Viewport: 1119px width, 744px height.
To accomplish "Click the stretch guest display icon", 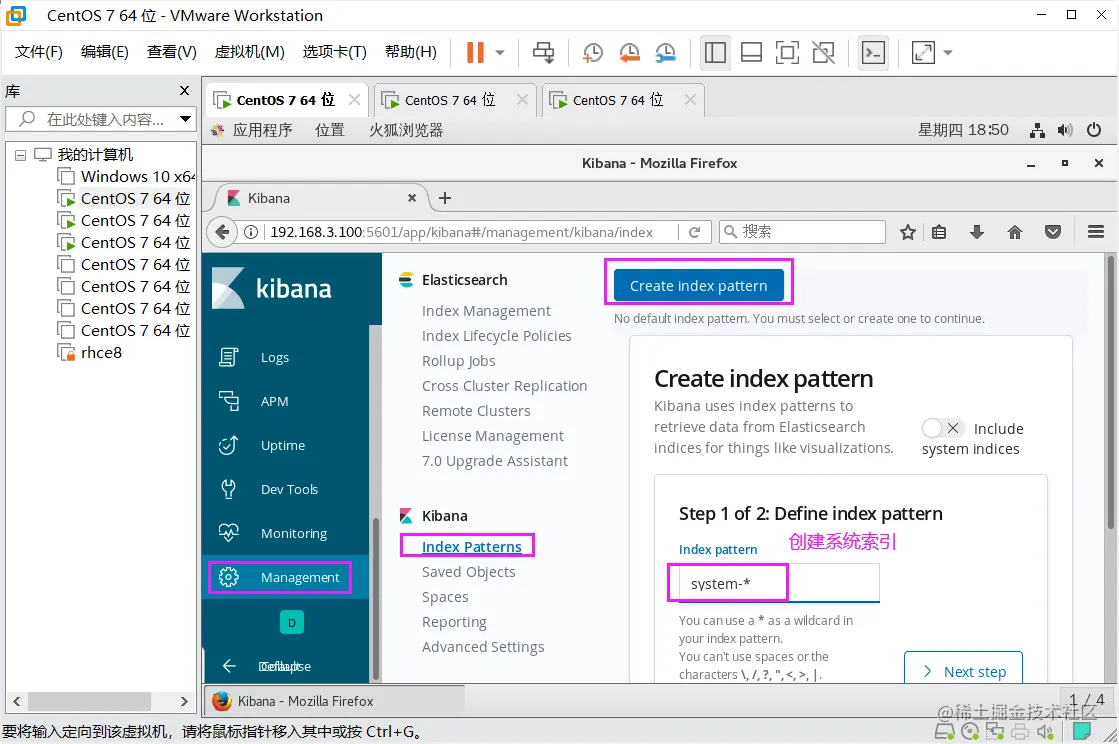I will [x=923, y=52].
